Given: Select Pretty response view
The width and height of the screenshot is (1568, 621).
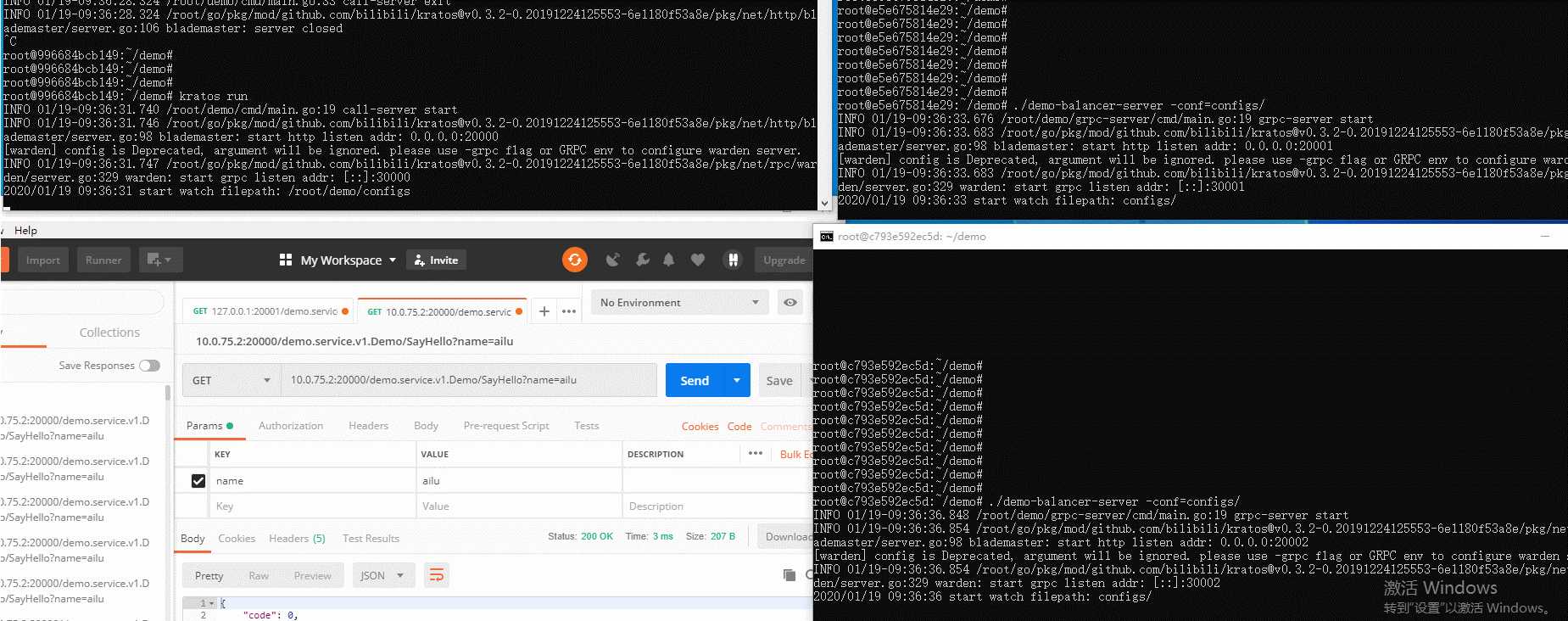Looking at the screenshot, I should [x=209, y=575].
